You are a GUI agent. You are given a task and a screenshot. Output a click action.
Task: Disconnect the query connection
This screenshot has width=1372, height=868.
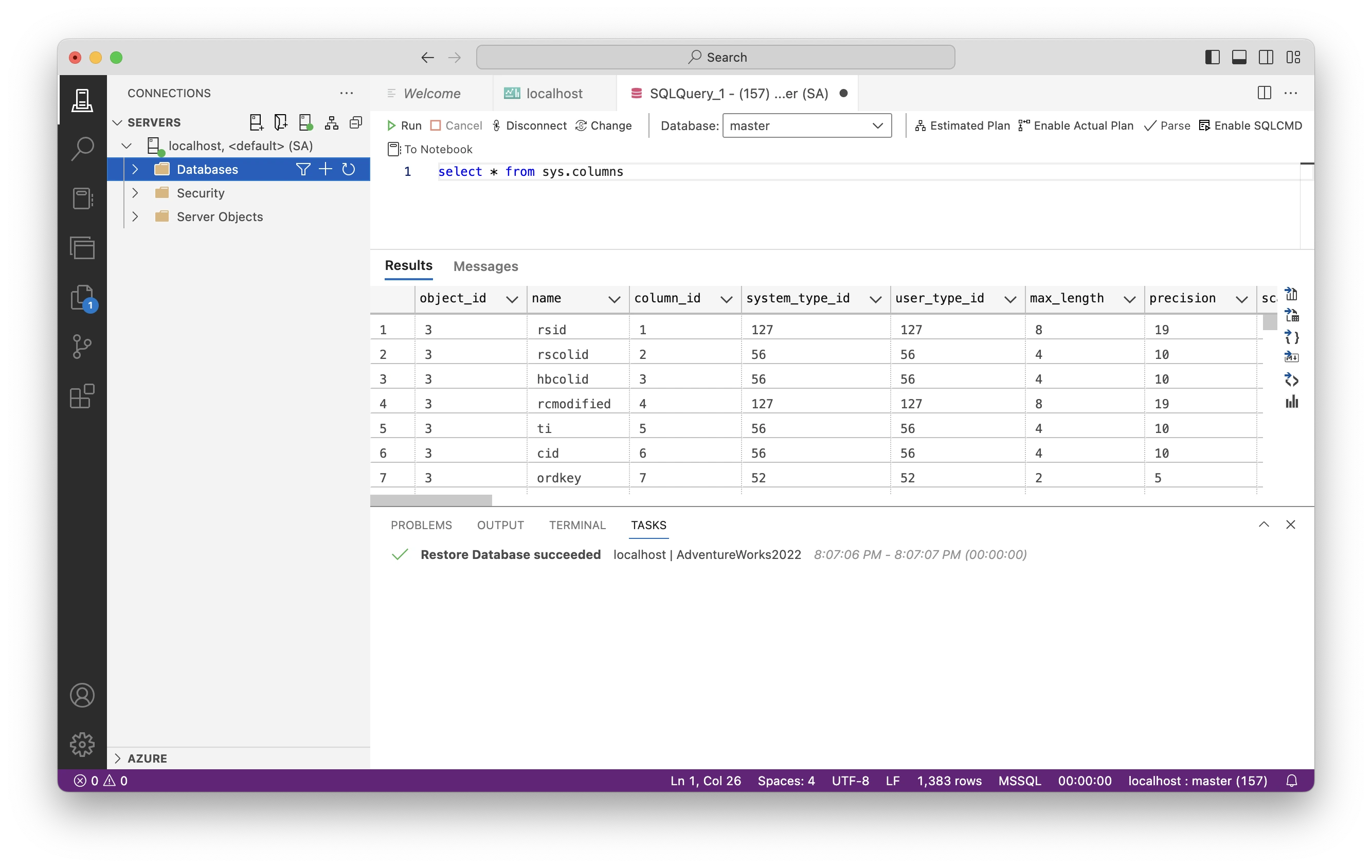coord(529,126)
